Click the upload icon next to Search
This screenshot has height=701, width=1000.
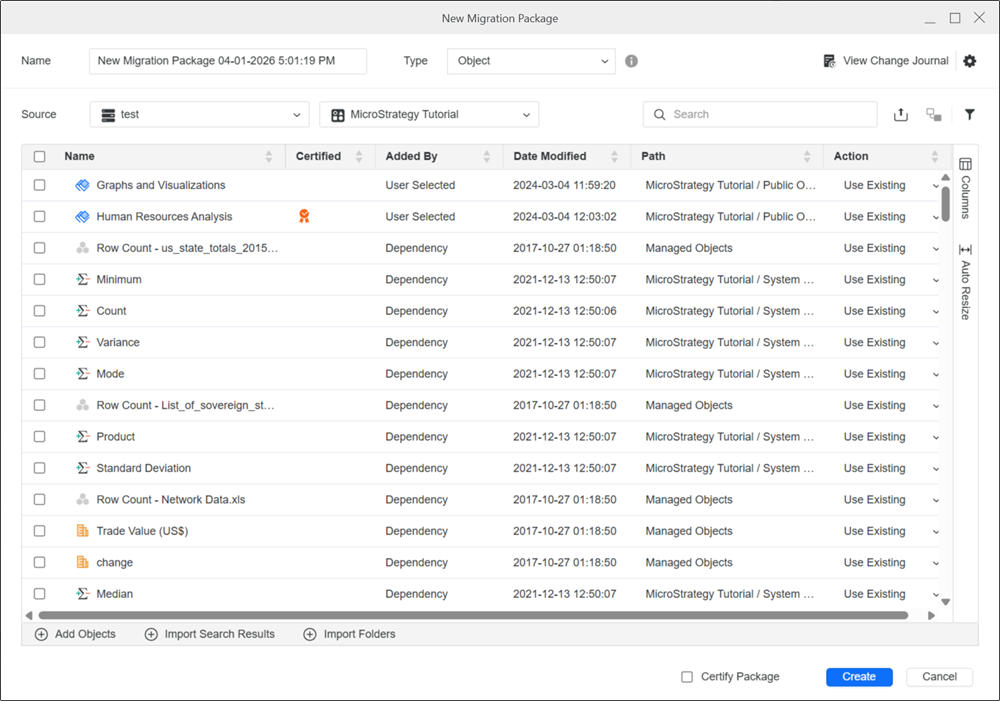pos(900,115)
